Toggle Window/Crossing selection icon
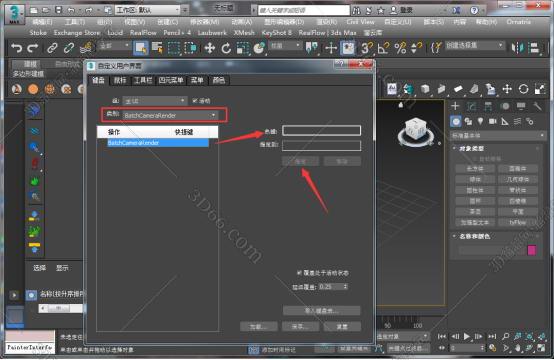The image size is (554, 360). (190, 48)
